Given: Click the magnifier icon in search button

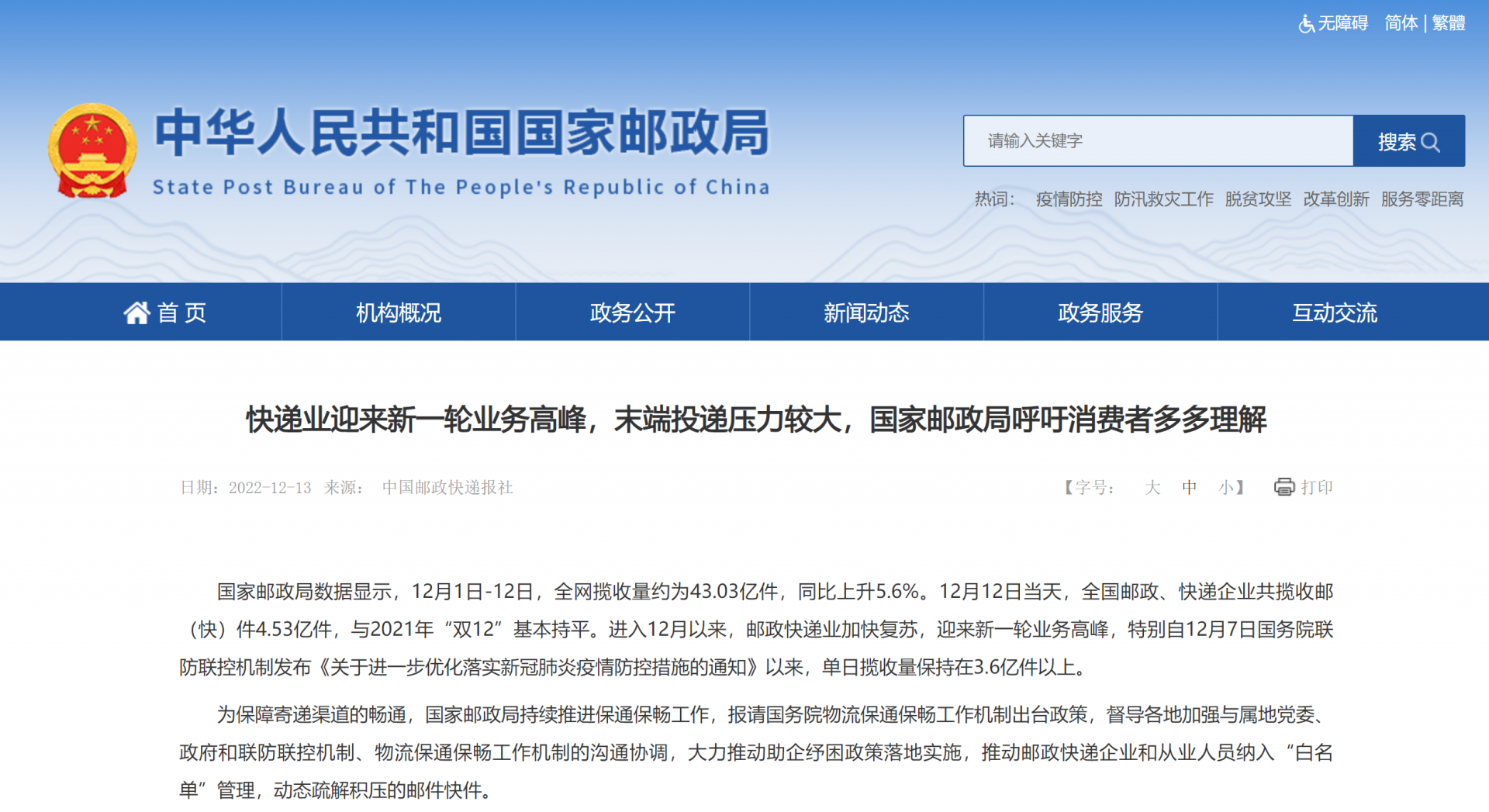Looking at the screenshot, I should [1431, 142].
